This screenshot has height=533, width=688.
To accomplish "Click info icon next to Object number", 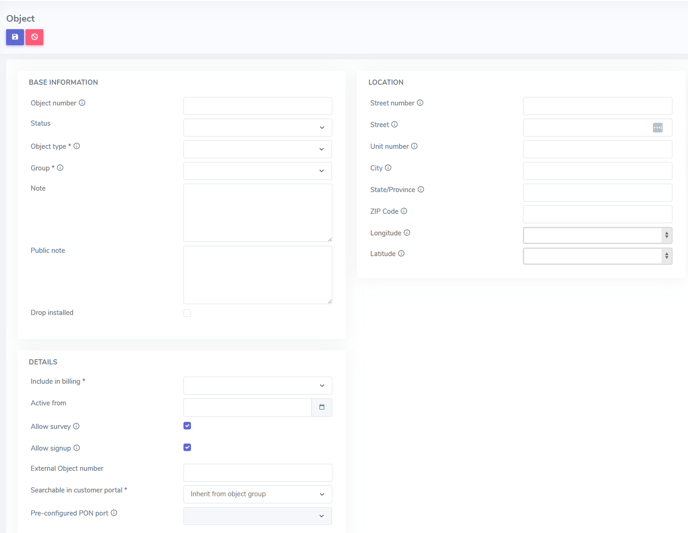I will [x=82, y=103].
